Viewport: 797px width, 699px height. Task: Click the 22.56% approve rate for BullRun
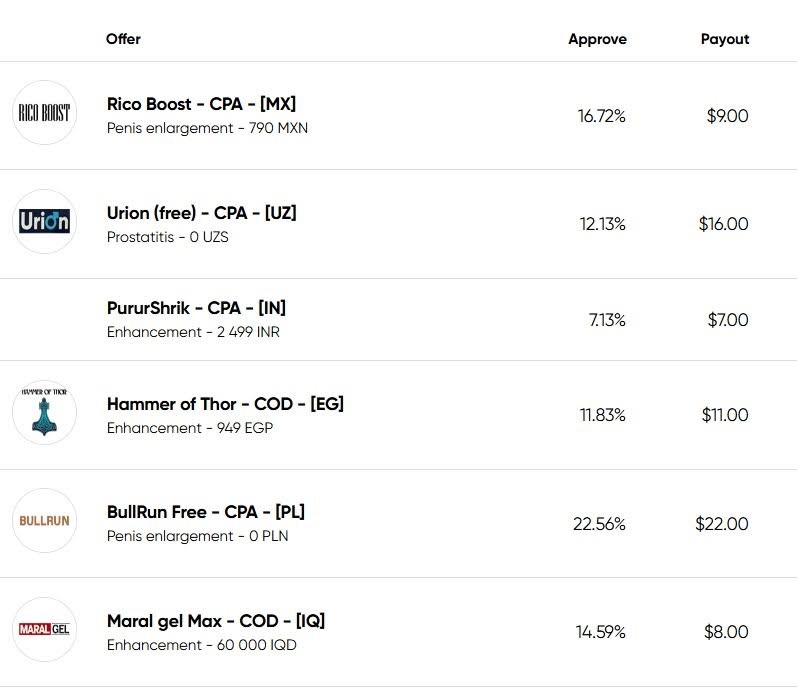point(599,524)
